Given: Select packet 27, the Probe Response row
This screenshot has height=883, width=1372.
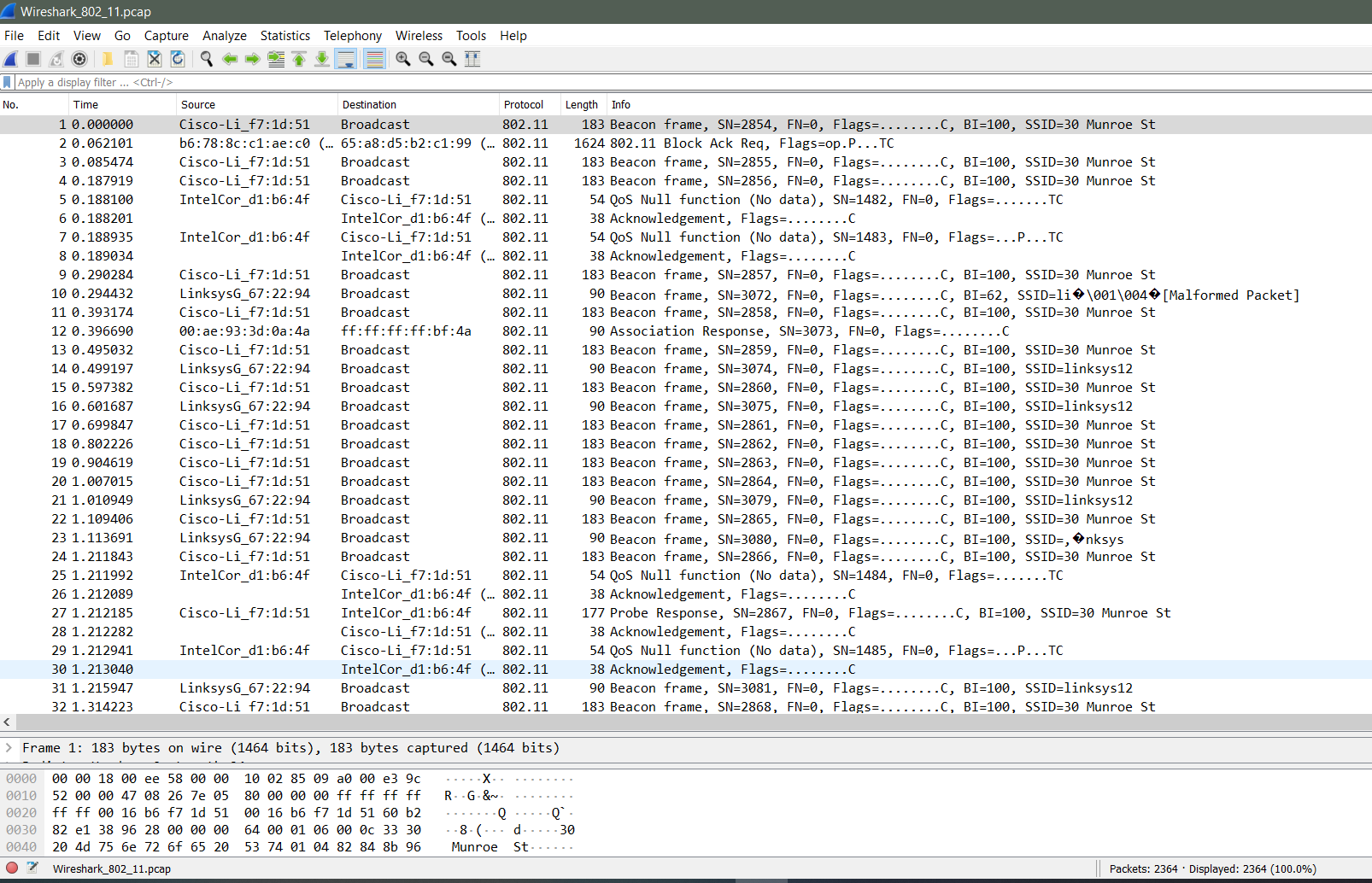Looking at the screenshot, I should point(686,613).
